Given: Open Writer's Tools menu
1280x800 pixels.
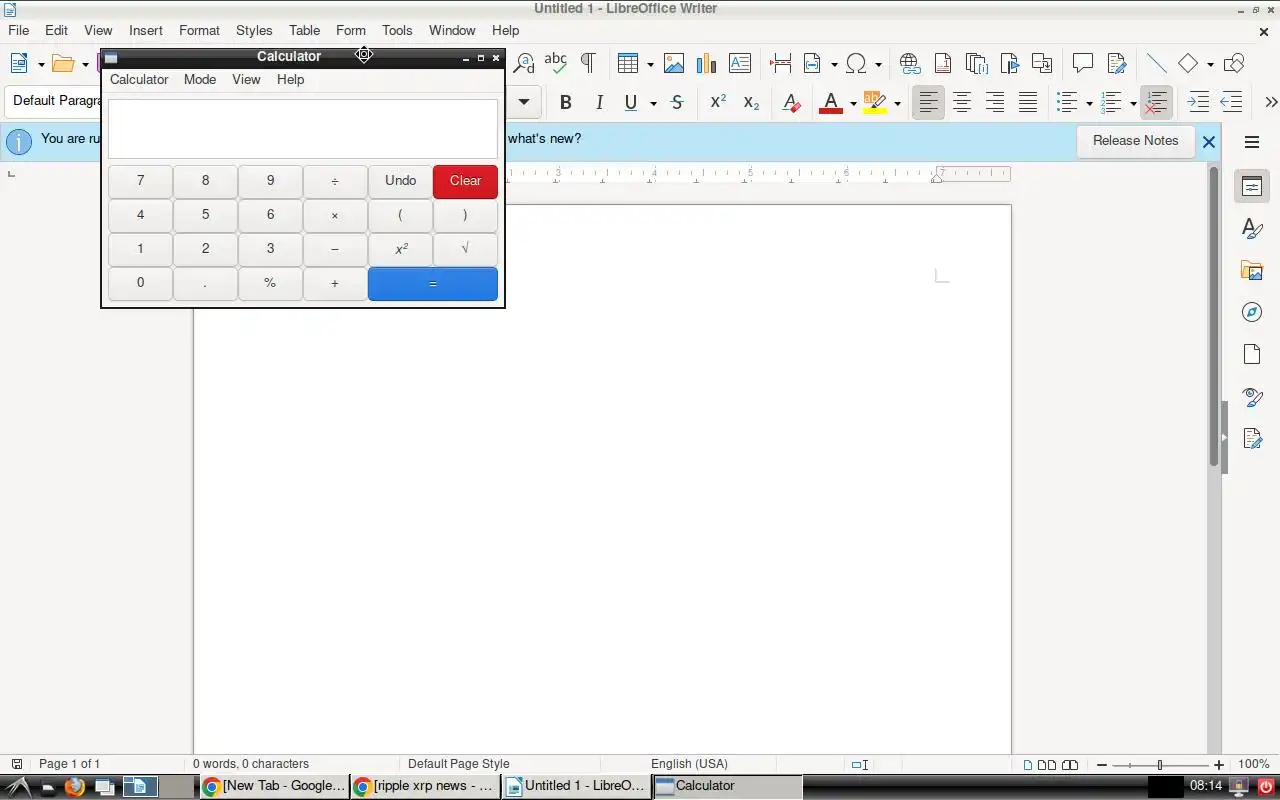Looking at the screenshot, I should point(397,30).
